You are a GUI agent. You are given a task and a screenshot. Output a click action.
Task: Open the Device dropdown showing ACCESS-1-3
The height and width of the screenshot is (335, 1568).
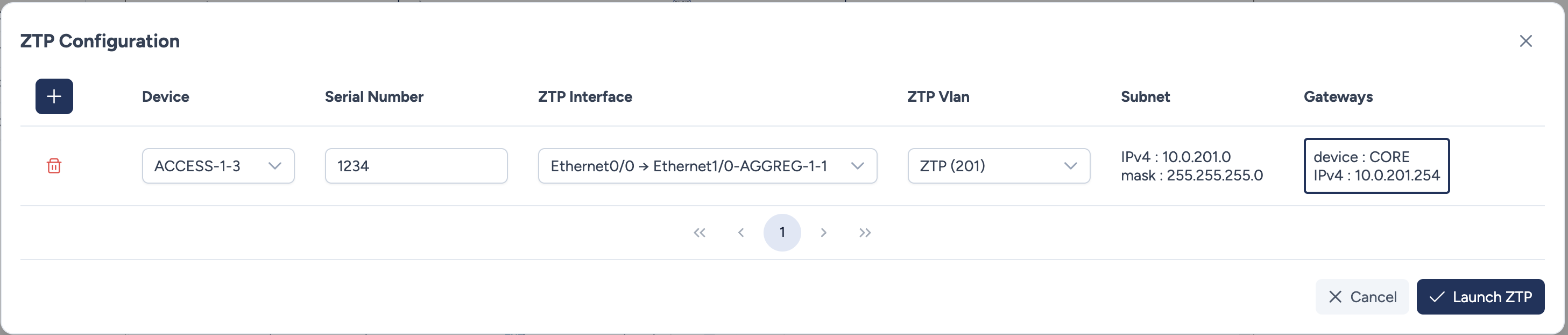218,166
